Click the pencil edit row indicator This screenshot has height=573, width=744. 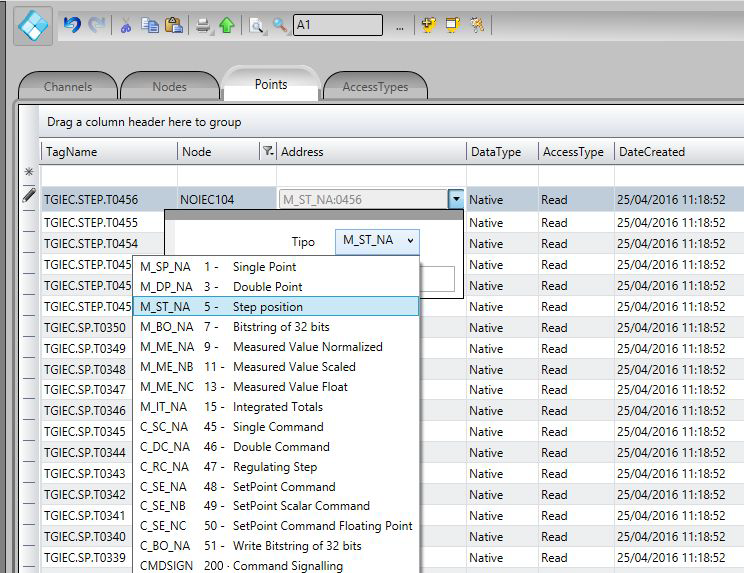pyautogui.click(x=29, y=195)
